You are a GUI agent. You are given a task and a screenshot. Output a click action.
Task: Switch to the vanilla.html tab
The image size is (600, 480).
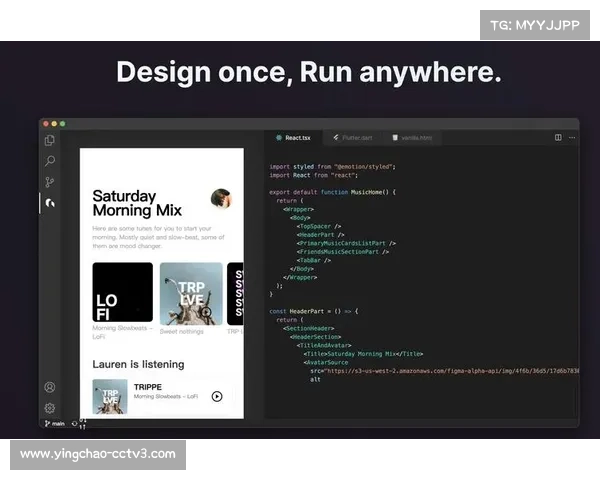(413, 137)
